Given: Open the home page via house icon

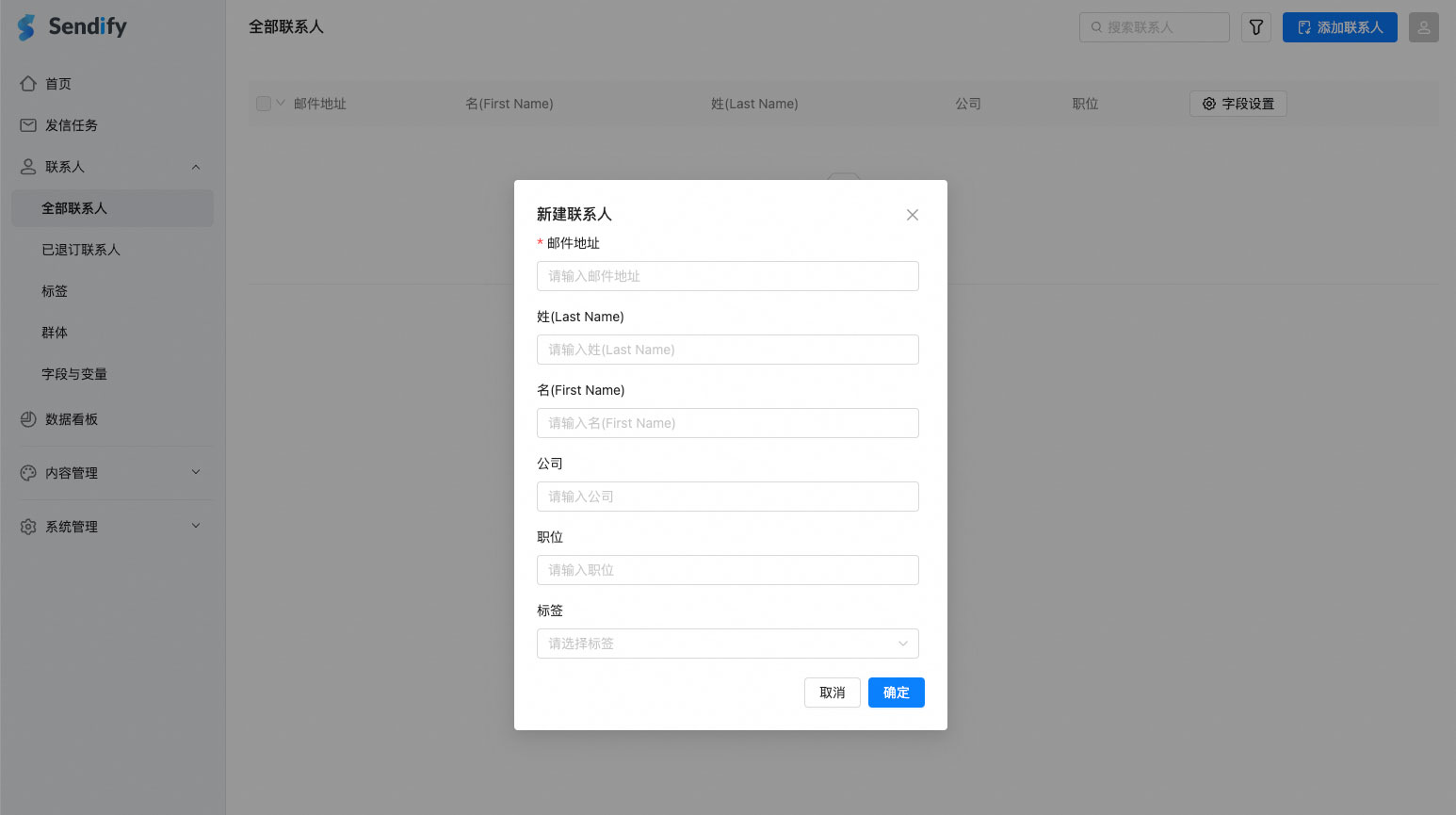Looking at the screenshot, I should pos(28,84).
